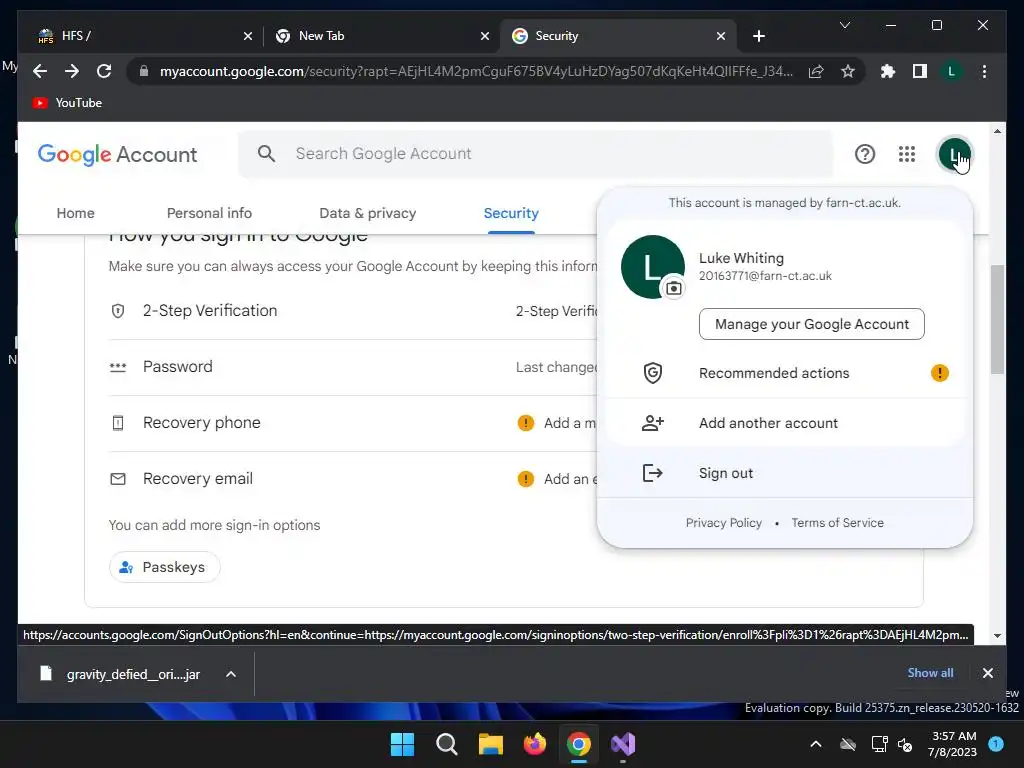The image size is (1024, 768).
Task: Open the Recovery phone row
Action: tap(353, 423)
